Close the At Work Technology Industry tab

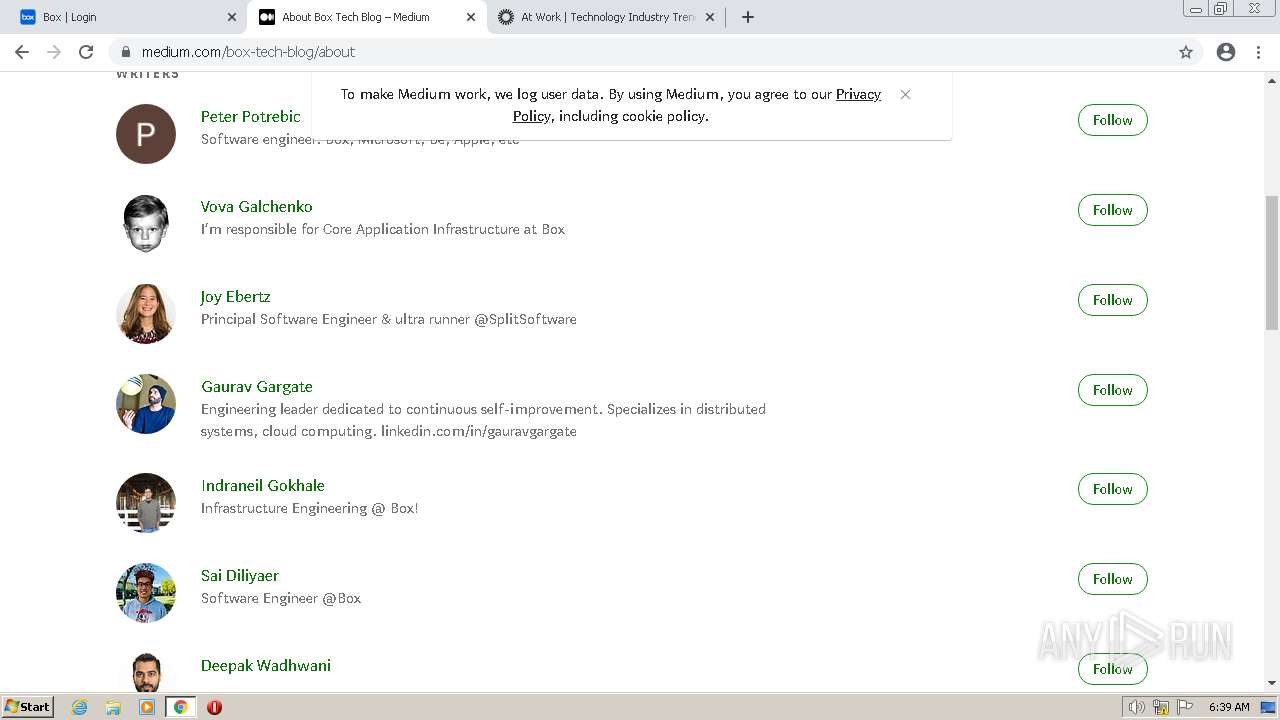coord(710,17)
